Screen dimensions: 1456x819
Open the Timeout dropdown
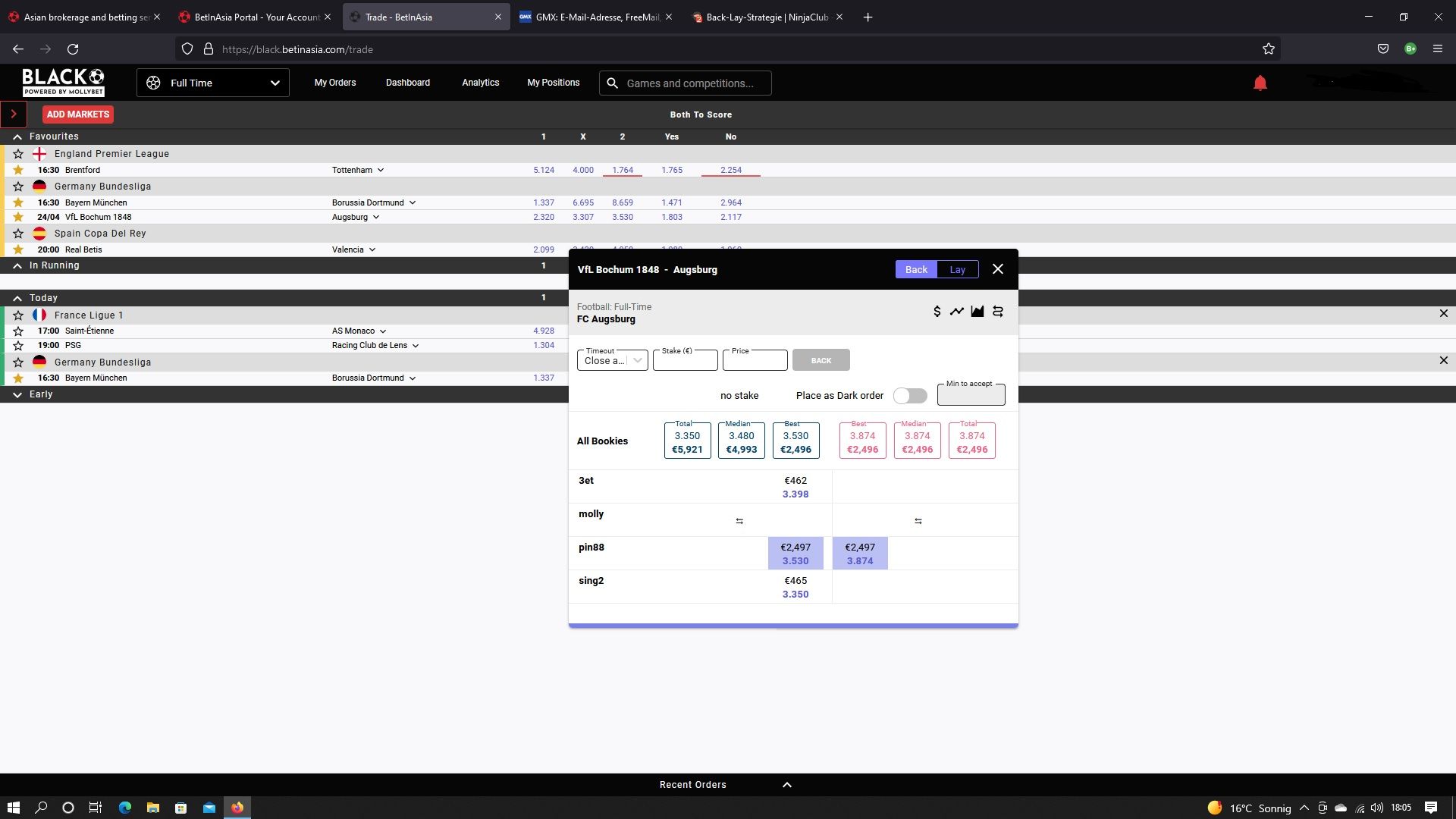(x=613, y=360)
